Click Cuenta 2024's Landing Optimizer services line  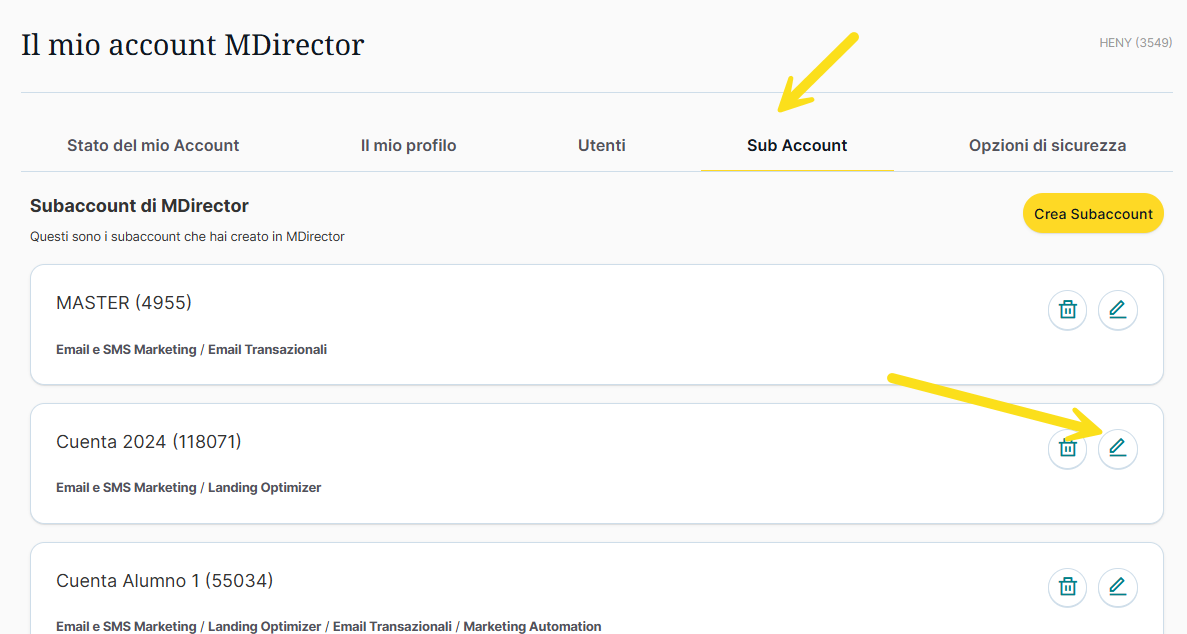point(188,488)
